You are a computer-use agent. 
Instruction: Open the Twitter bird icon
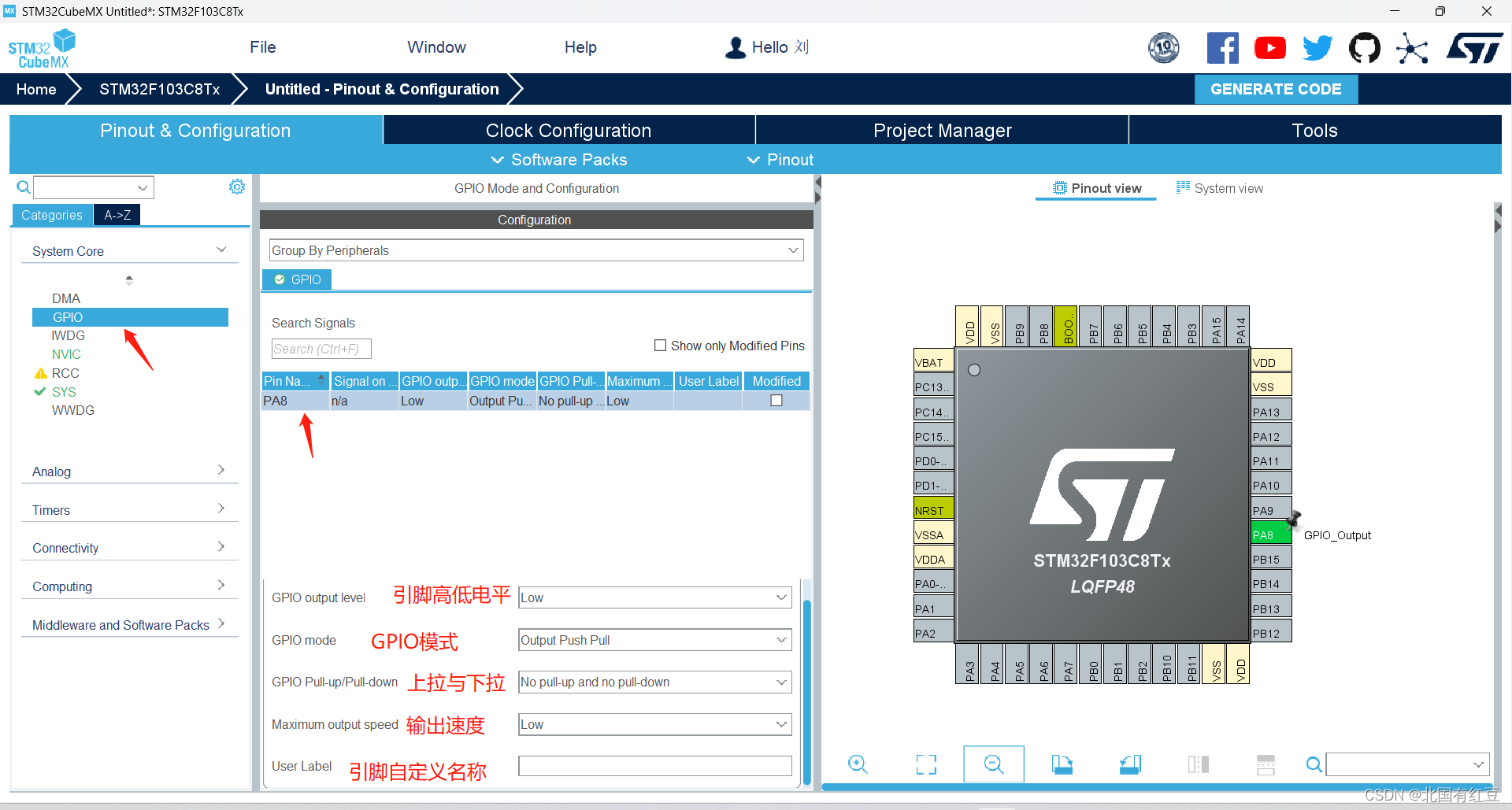(x=1317, y=48)
